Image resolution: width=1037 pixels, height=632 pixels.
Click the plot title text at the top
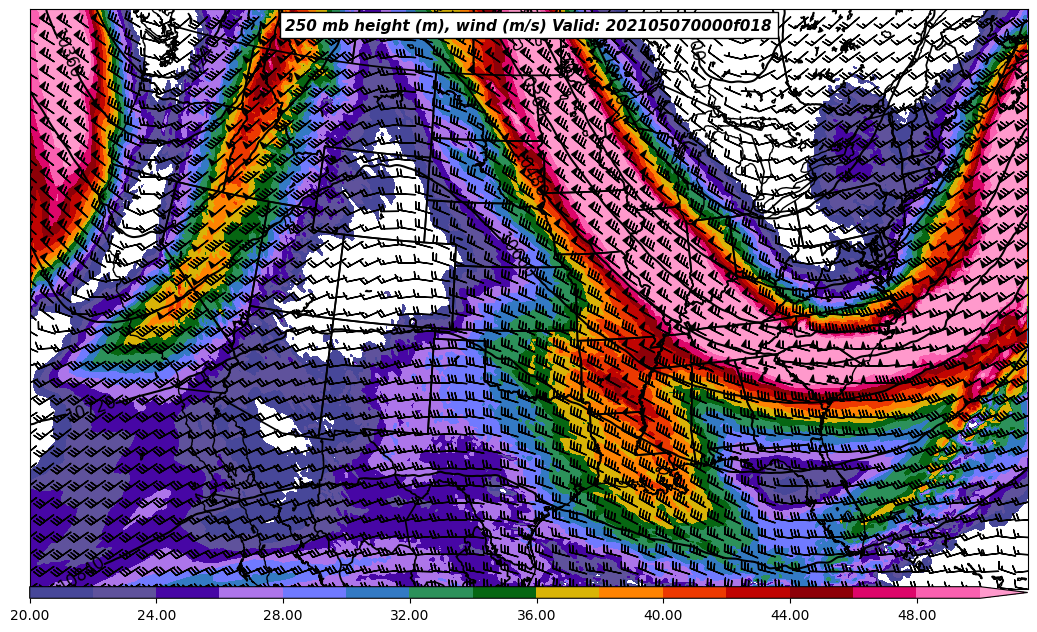coord(528,25)
